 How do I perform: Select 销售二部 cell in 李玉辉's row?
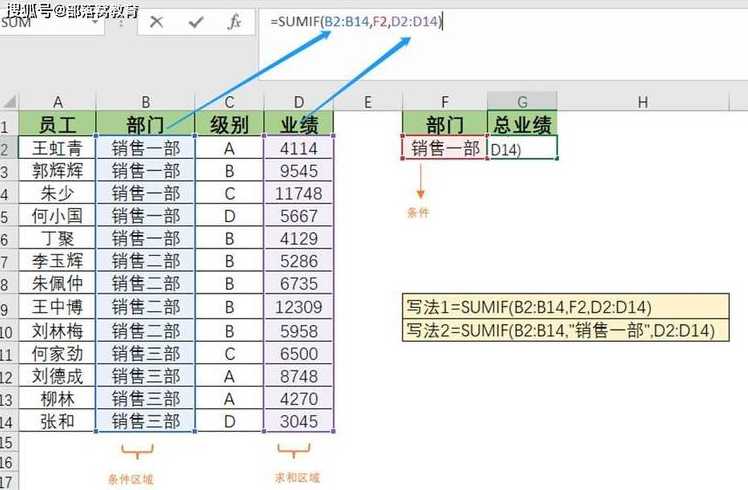tap(145, 261)
